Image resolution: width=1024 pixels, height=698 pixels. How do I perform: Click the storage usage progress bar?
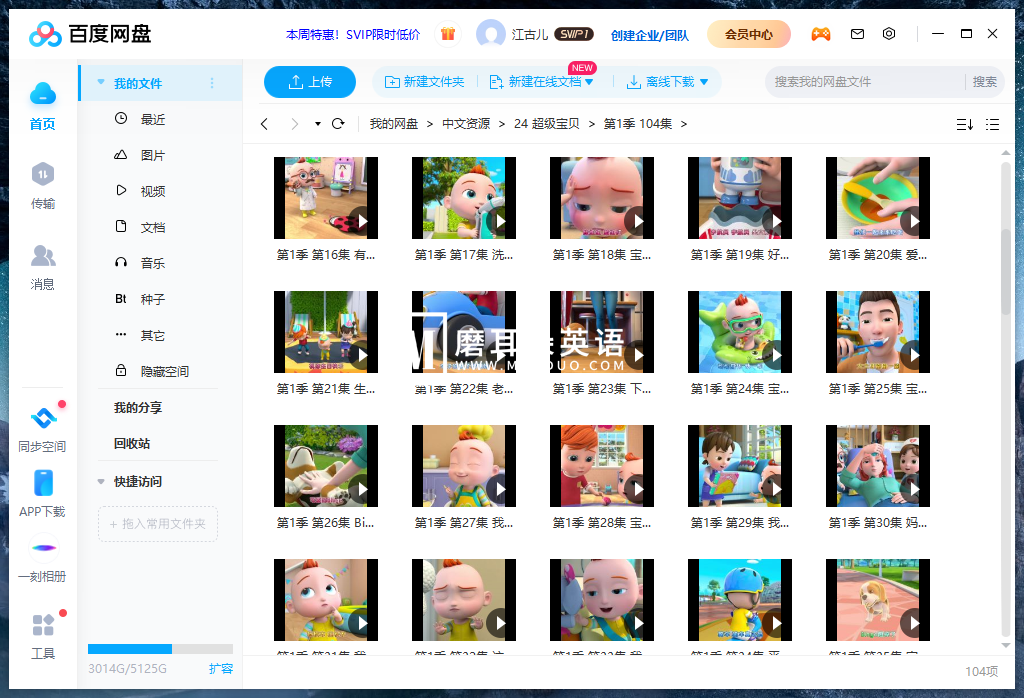click(160, 649)
